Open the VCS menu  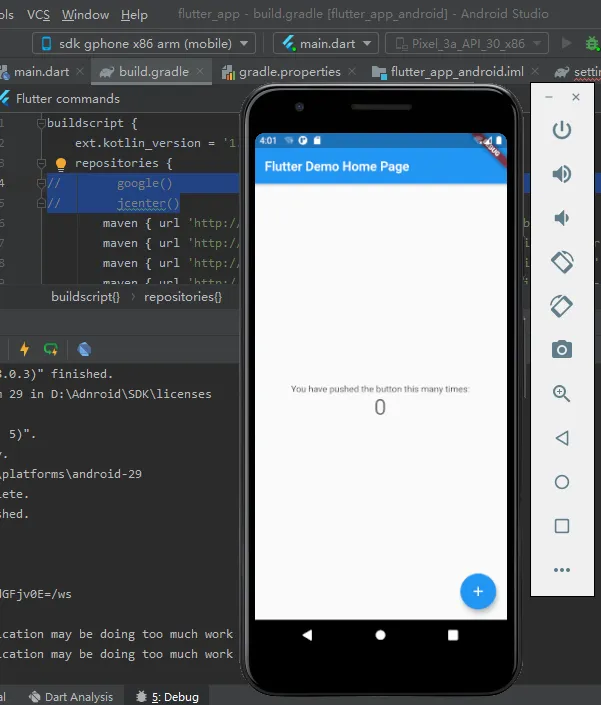tap(38, 14)
